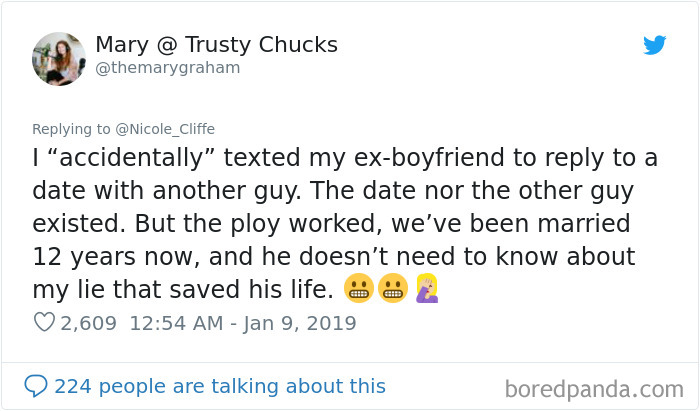
Task: Open the 12:54 AM - Jan 9, 2019 timestamp
Action: pyautogui.click(x=243, y=323)
